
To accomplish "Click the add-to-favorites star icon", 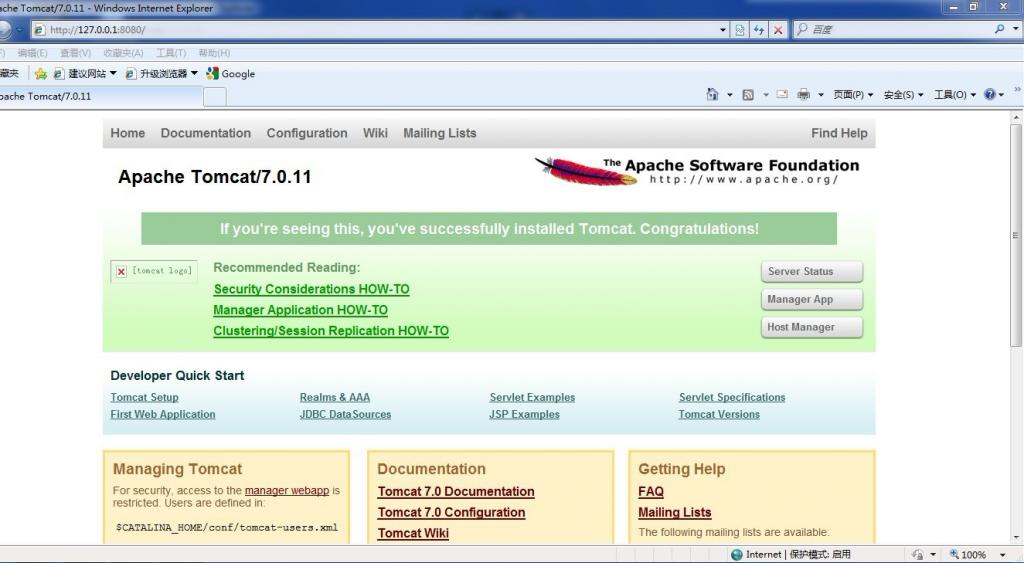I will (40, 74).
